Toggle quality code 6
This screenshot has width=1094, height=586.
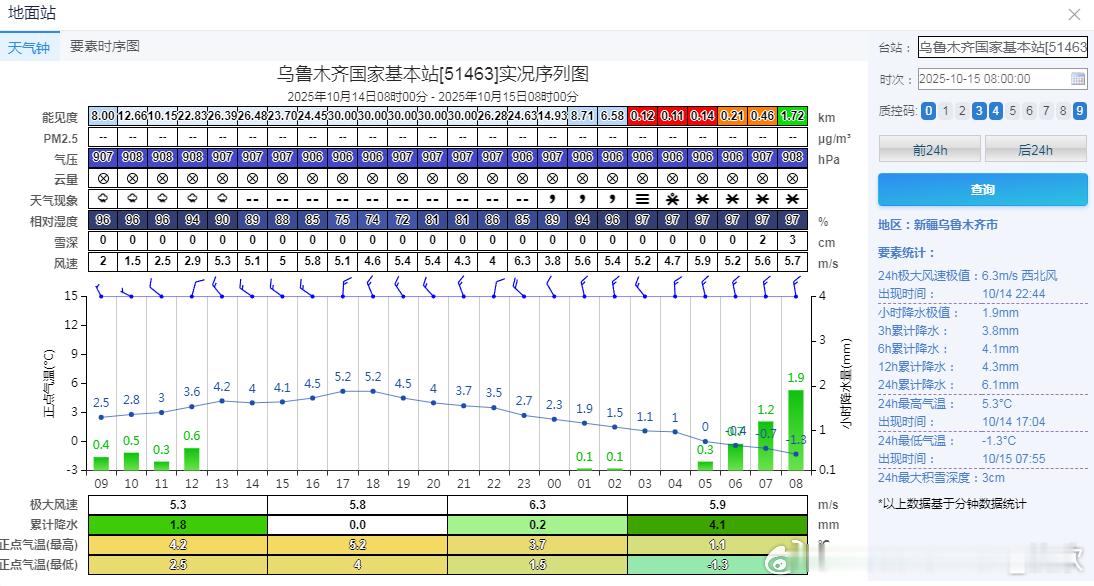[x=1029, y=111]
